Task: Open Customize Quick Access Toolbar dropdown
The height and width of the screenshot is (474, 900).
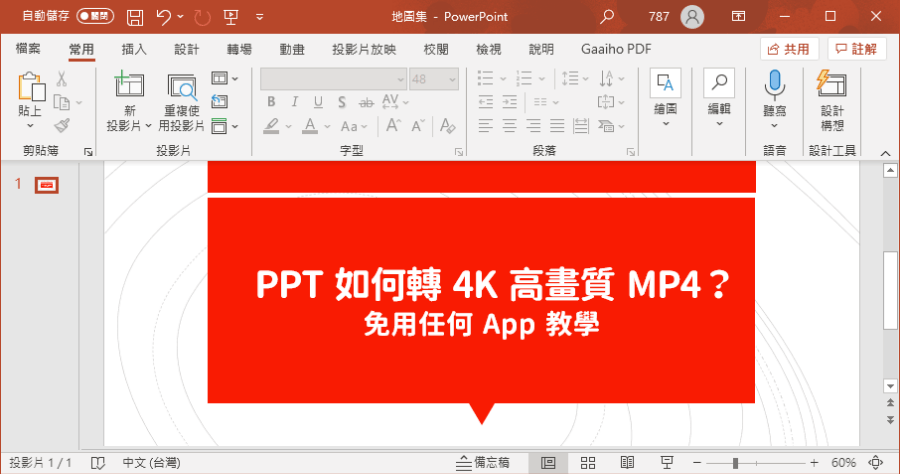Action: tap(259, 17)
